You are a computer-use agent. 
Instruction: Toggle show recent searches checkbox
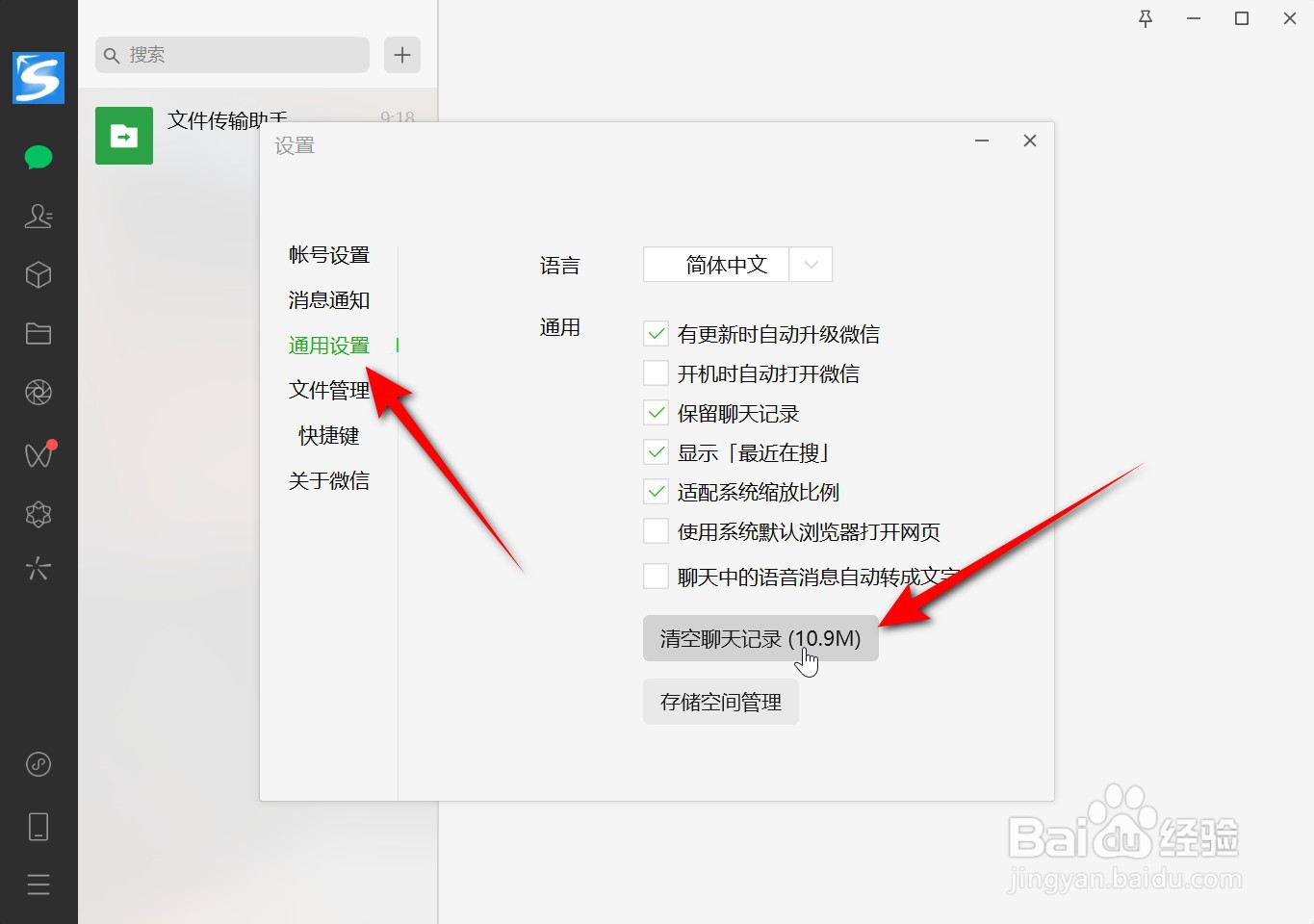pyautogui.click(x=656, y=452)
